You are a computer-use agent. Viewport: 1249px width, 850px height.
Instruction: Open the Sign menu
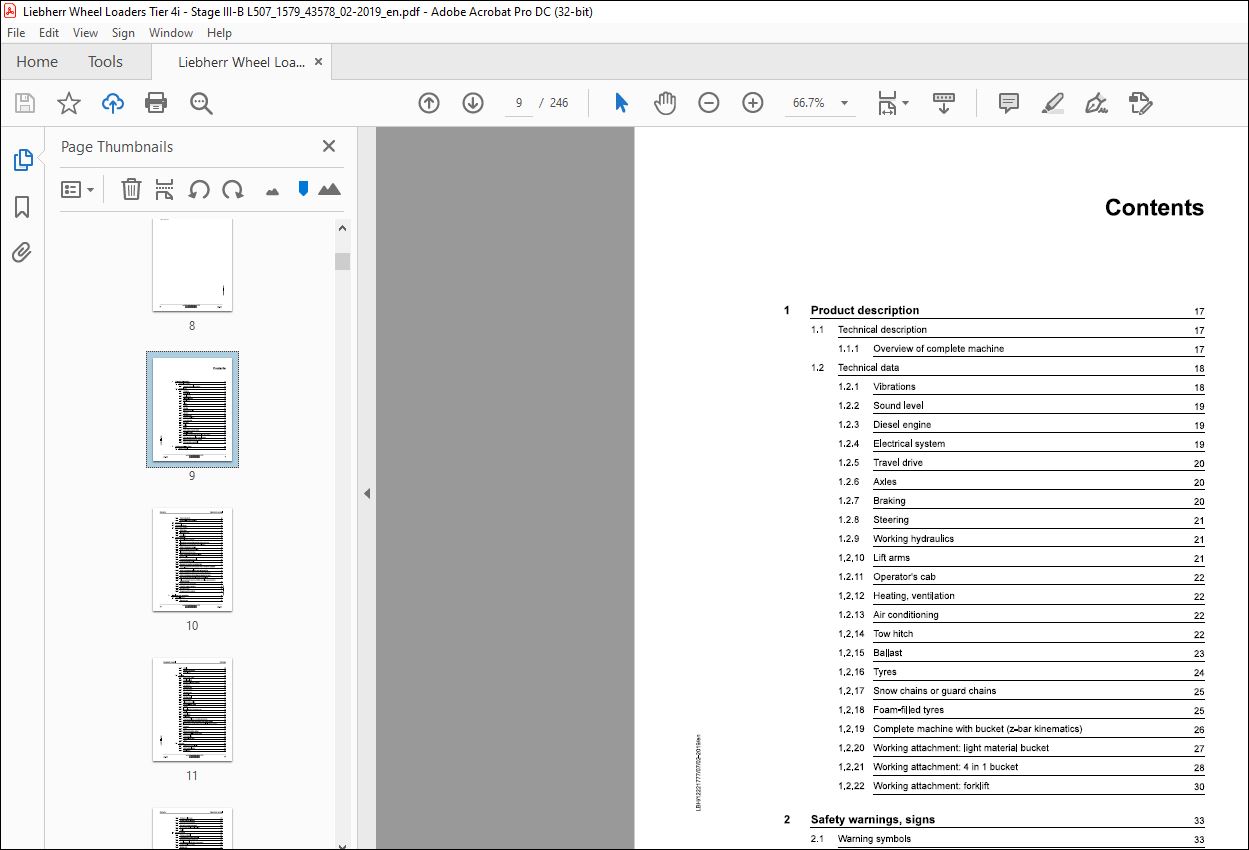pos(123,33)
